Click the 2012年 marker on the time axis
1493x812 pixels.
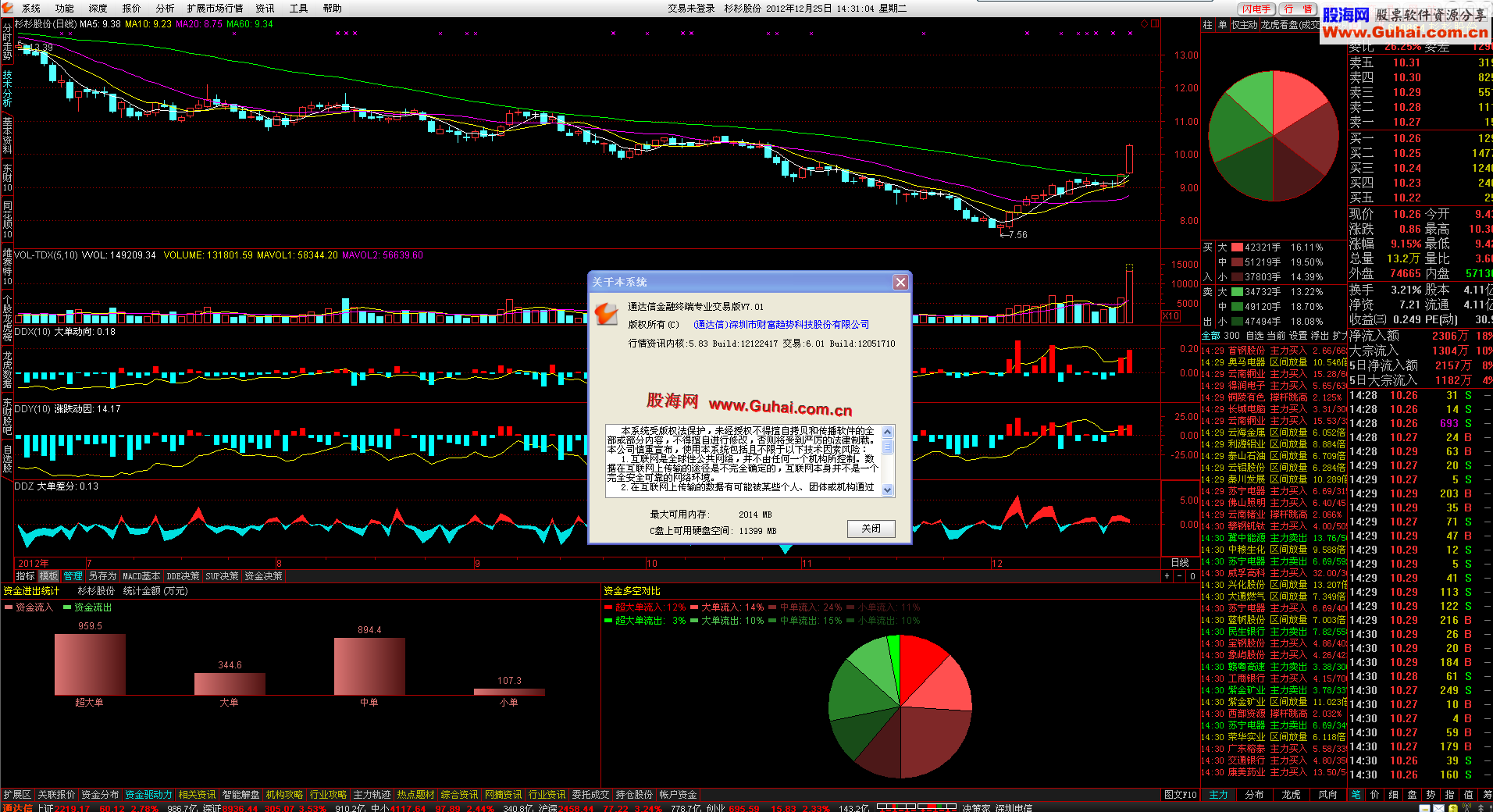(34, 563)
